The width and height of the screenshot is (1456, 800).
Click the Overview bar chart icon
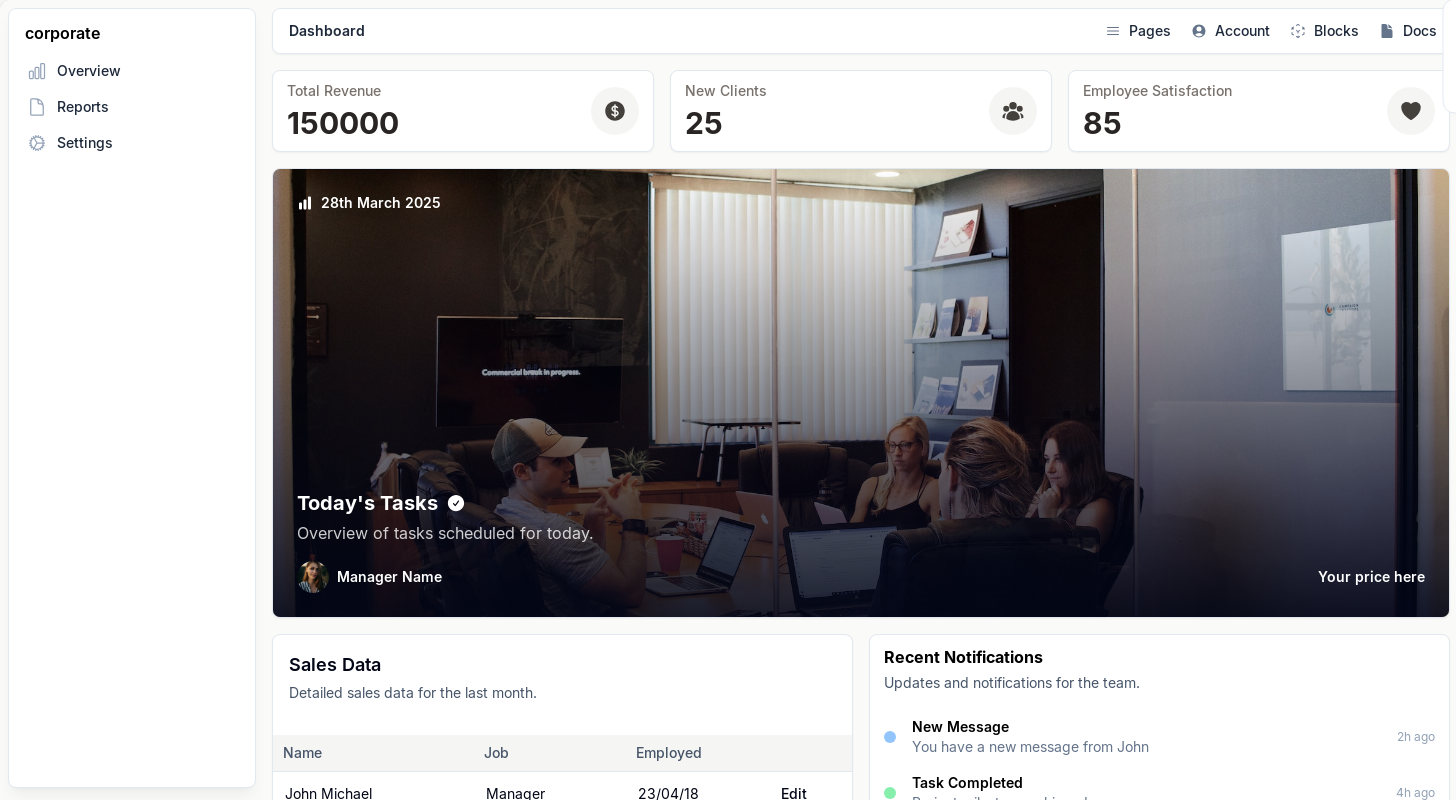(x=37, y=71)
